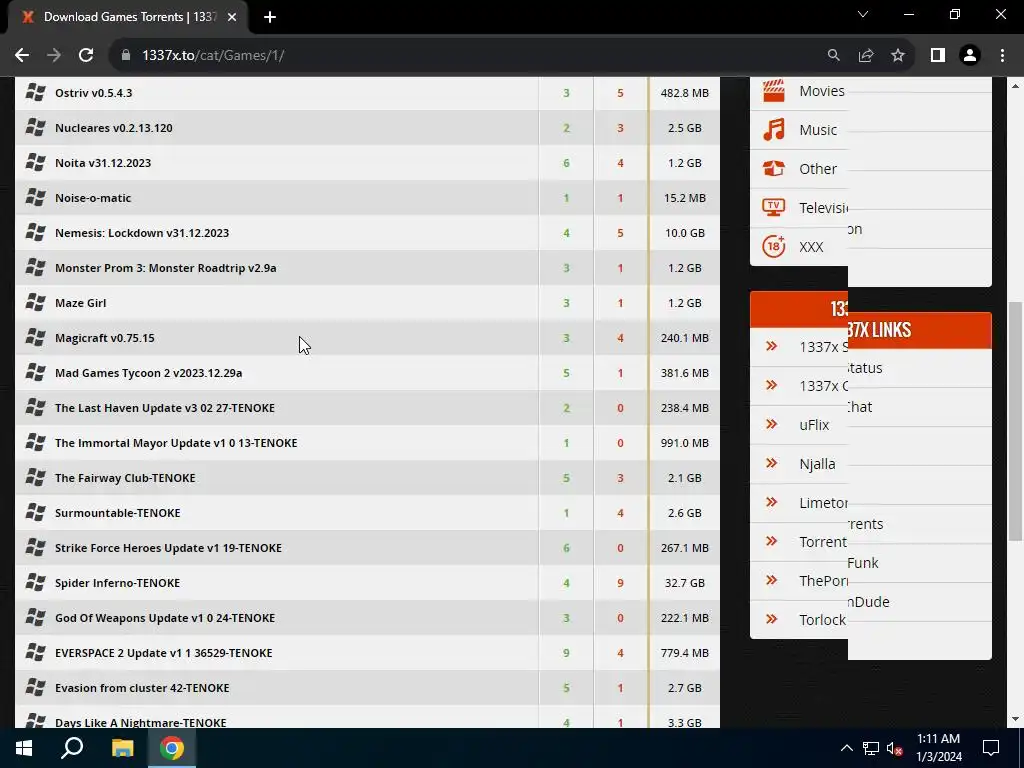Open God Of Weapons Update torrent

pyautogui.click(x=165, y=618)
